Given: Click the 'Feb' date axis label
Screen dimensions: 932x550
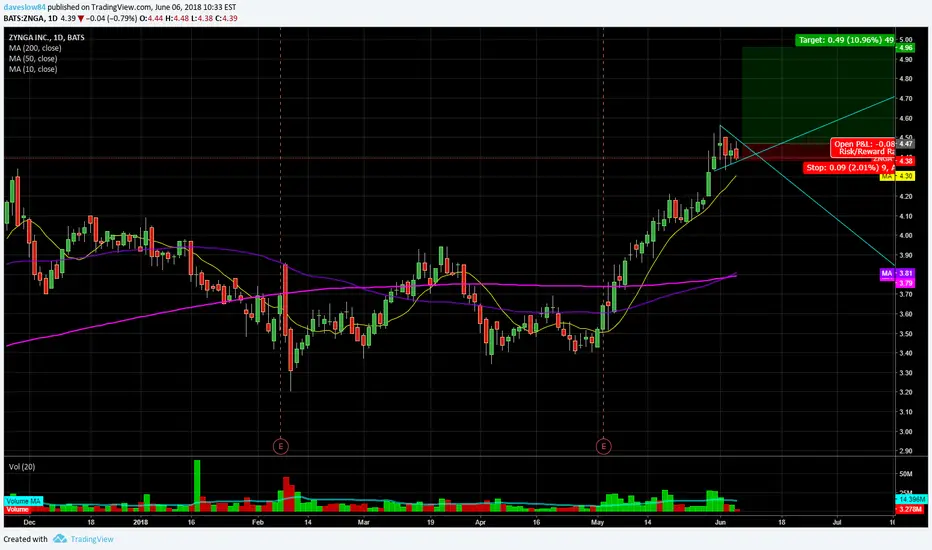Looking at the screenshot, I should coord(257,523).
